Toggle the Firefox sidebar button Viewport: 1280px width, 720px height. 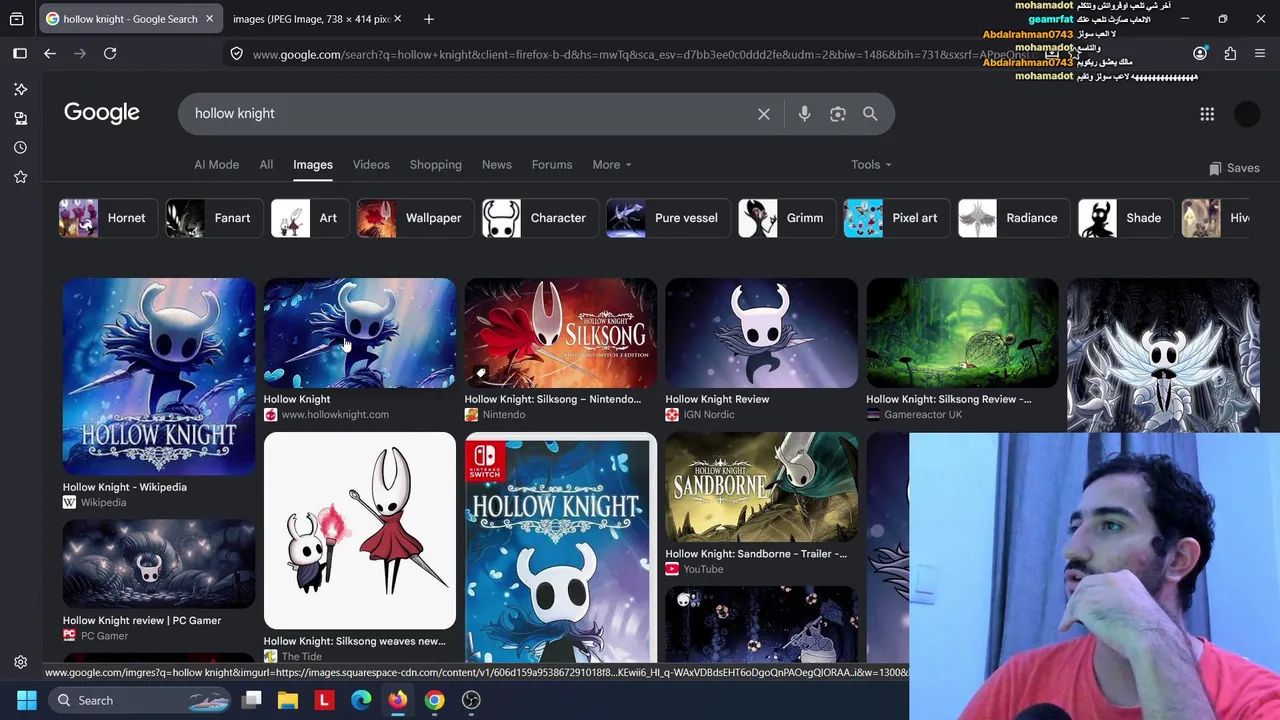coord(20,54)
